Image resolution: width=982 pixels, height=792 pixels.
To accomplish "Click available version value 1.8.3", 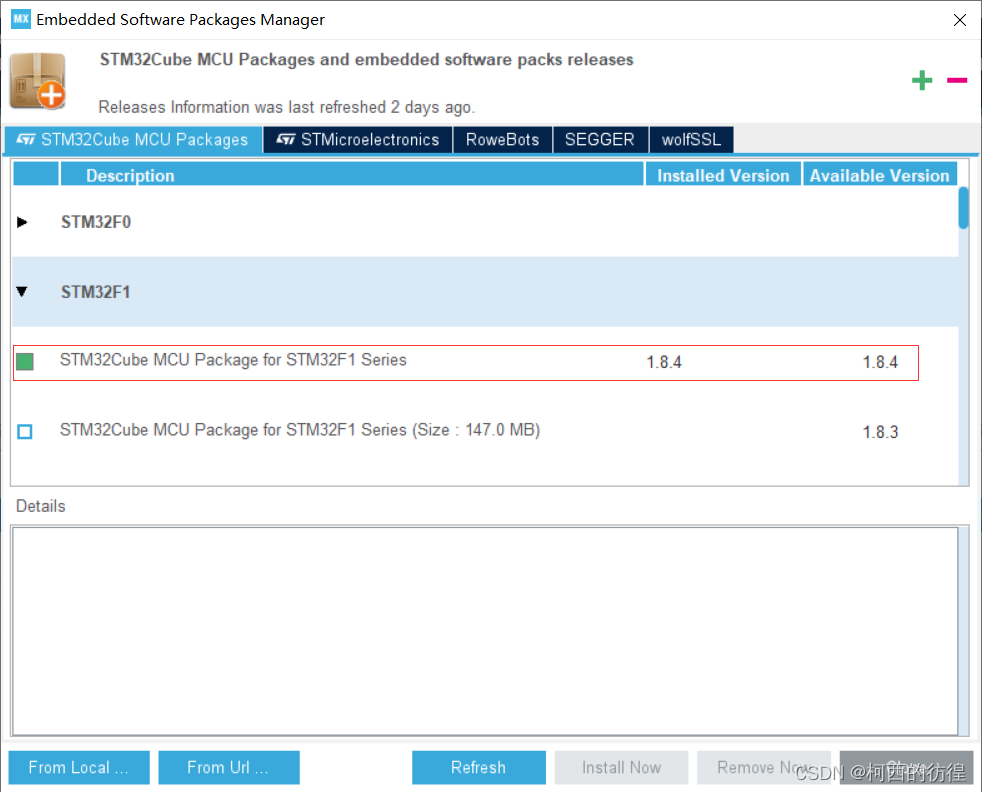I will 881,432.
